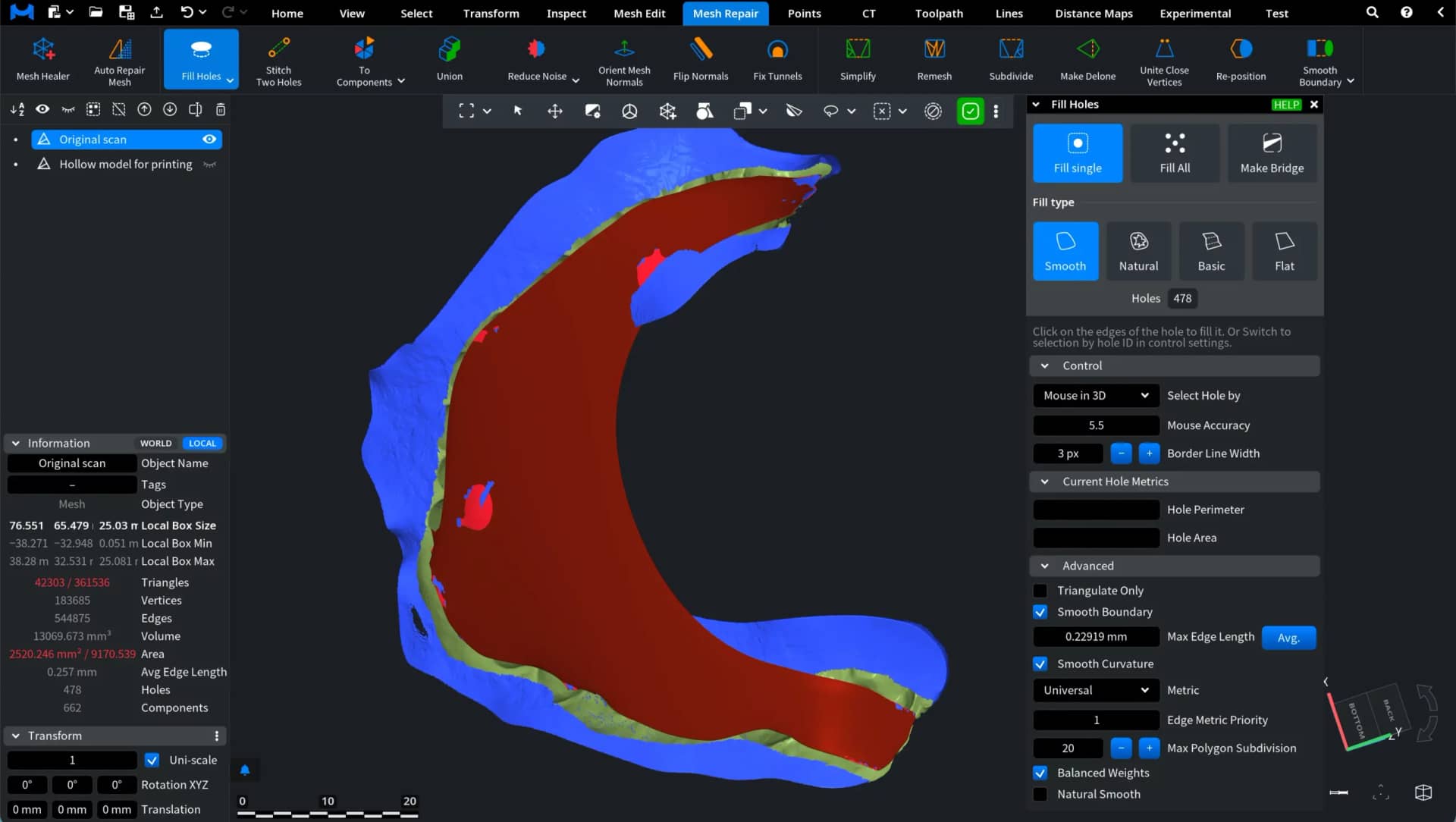Image resolution: width=1456 pixels, height=822 pixels.
Task: Run Auto Repair Mesh
Action: 119,59
